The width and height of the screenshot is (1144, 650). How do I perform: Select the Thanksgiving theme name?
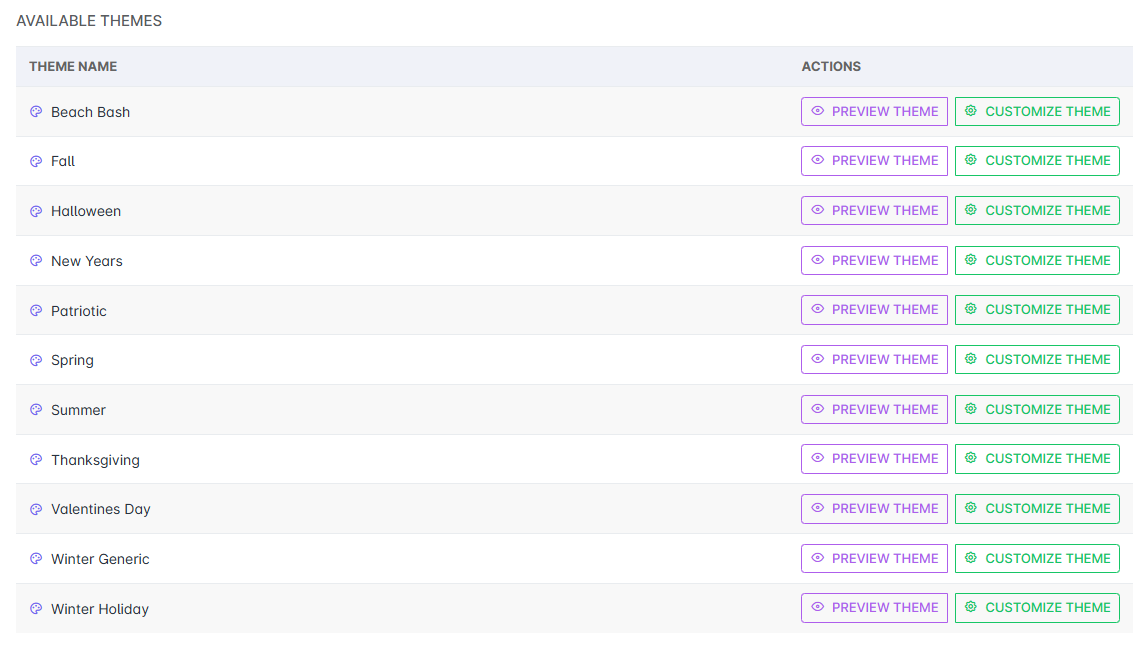pos(95,460)
